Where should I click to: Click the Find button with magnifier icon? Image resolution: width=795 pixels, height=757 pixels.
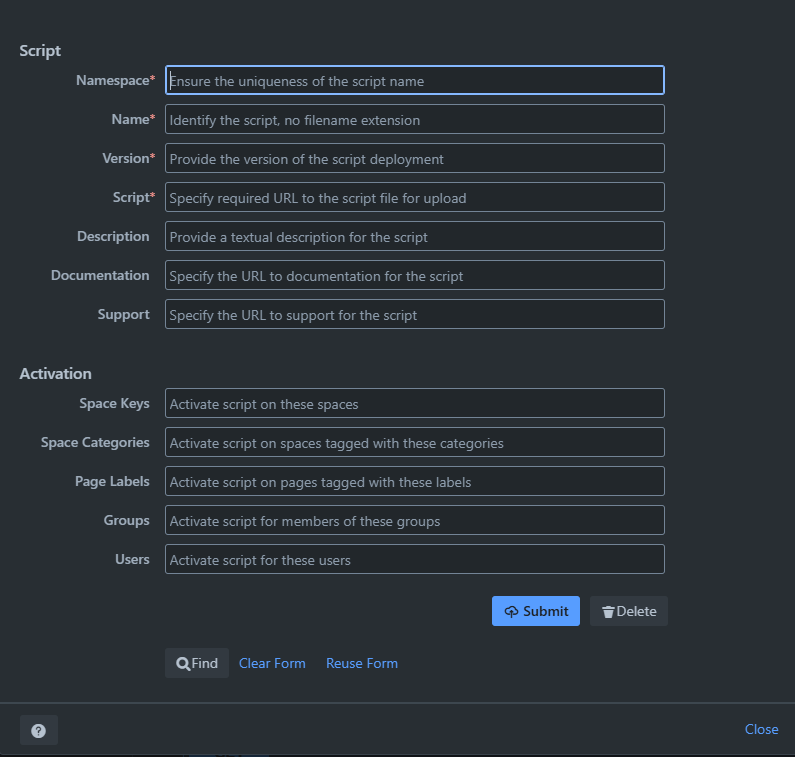197,663
